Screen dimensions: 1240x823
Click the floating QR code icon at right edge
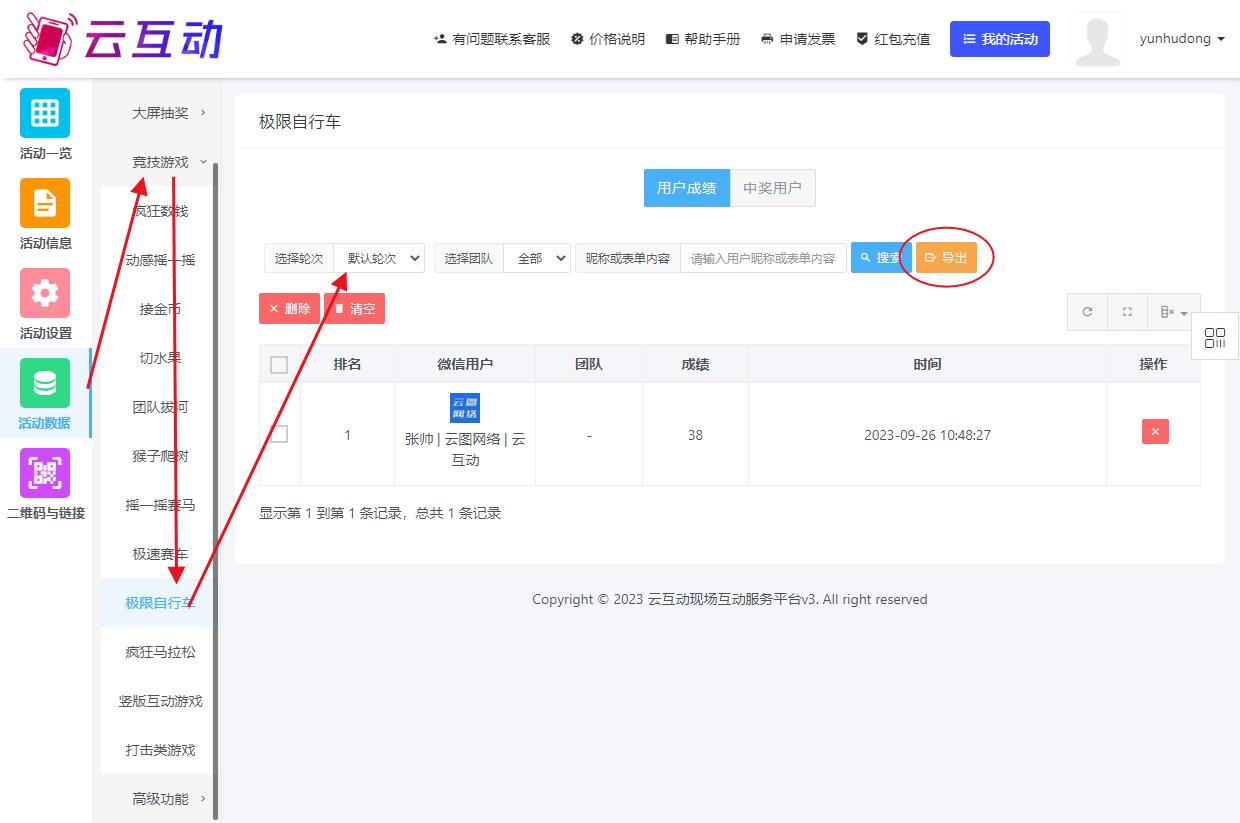click(x=1215, y=338)
